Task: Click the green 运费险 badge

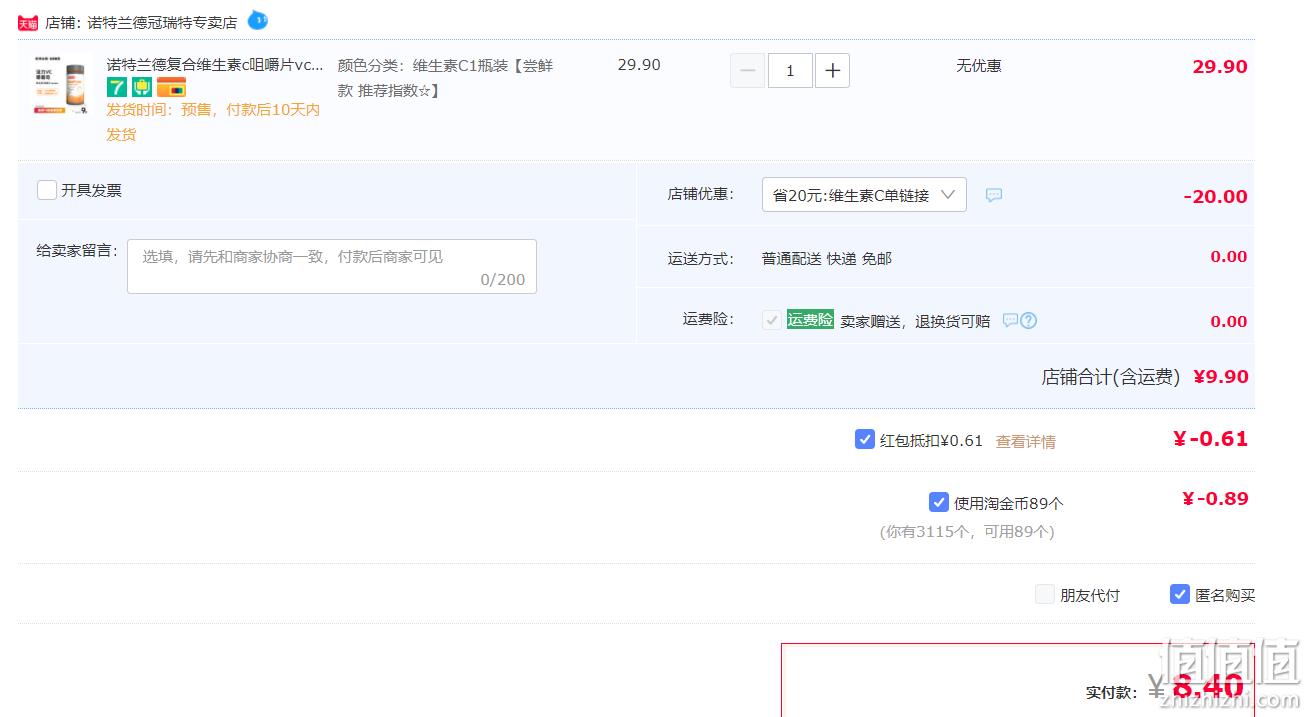Action: pos(810,319)
